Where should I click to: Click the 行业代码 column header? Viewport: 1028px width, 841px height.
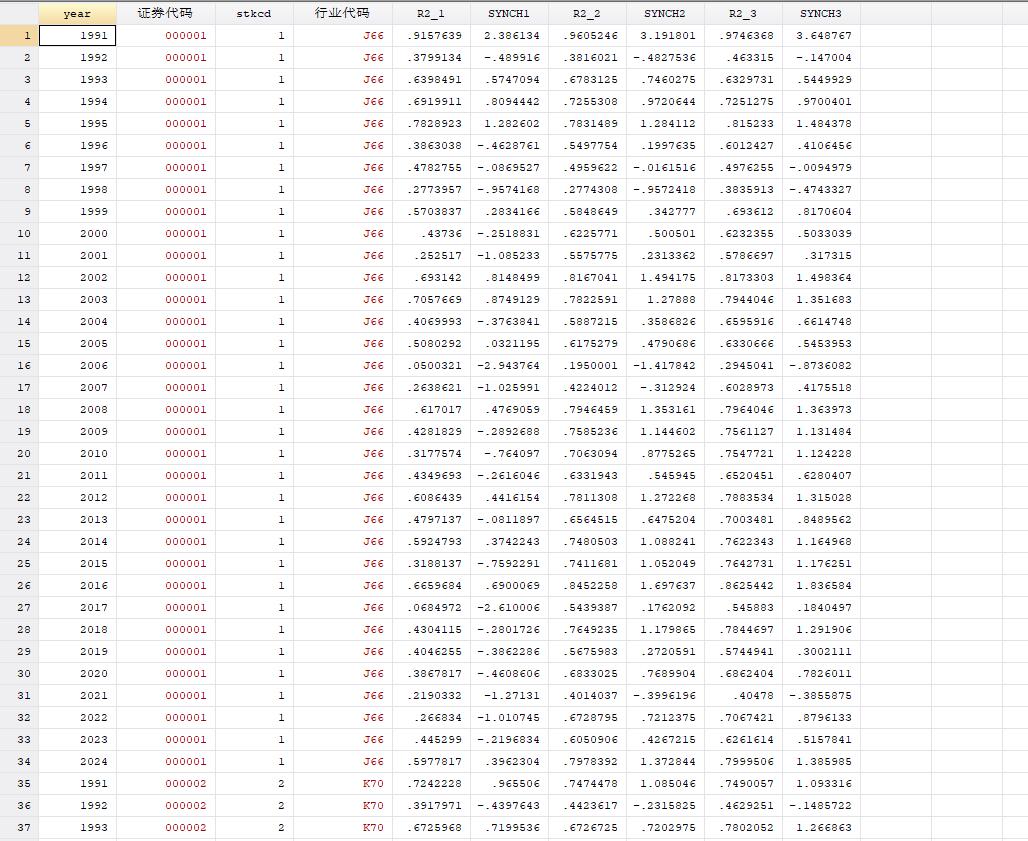pos(342,13)
